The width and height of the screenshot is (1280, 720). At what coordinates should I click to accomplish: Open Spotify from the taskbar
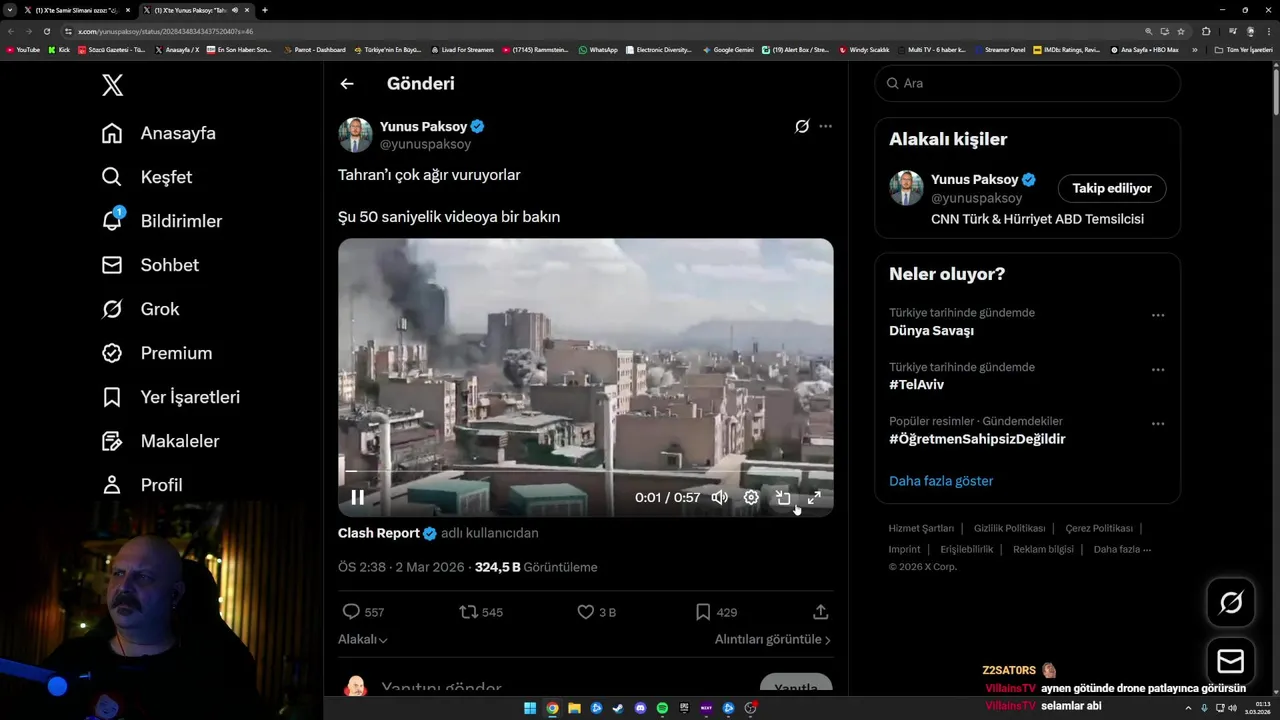[x=662, y=708]
